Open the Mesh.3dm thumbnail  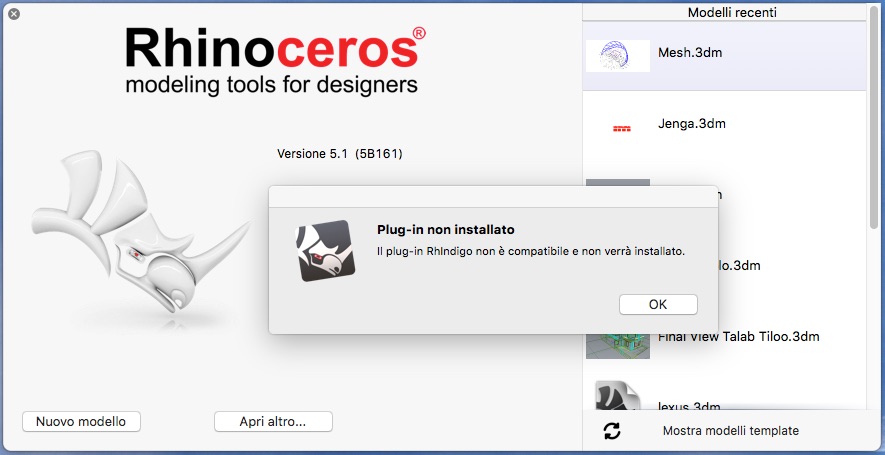pyautogui.click(x=617, y=55)
